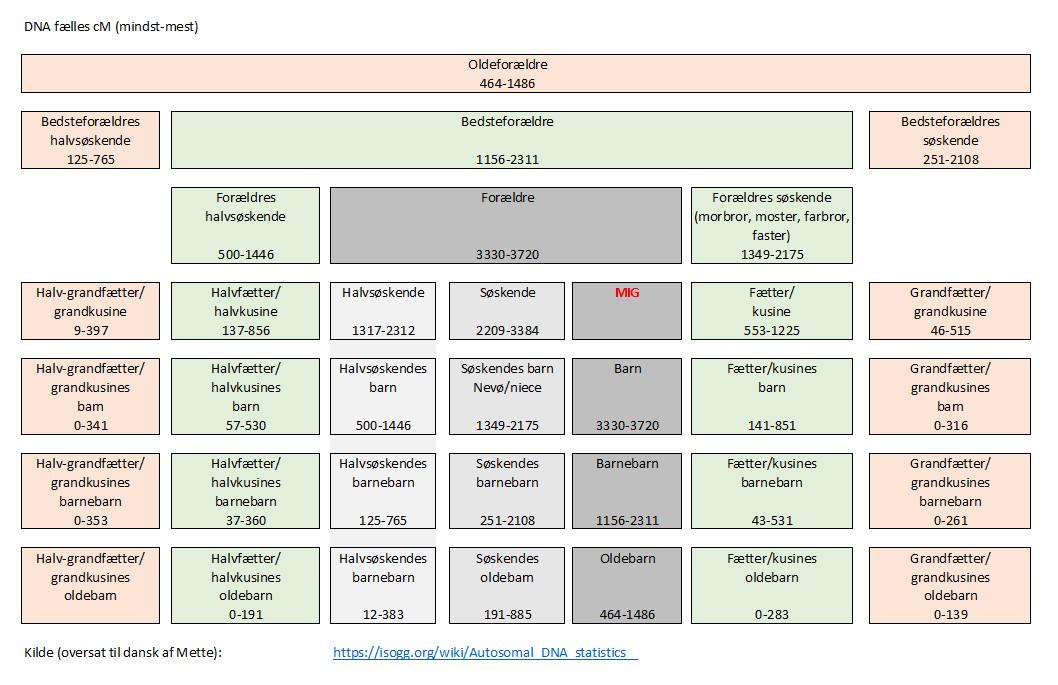Select the Søskendes barn Nevø/niece cell
The width and height of the screenshot is (1058, 685).
[507, 396]
